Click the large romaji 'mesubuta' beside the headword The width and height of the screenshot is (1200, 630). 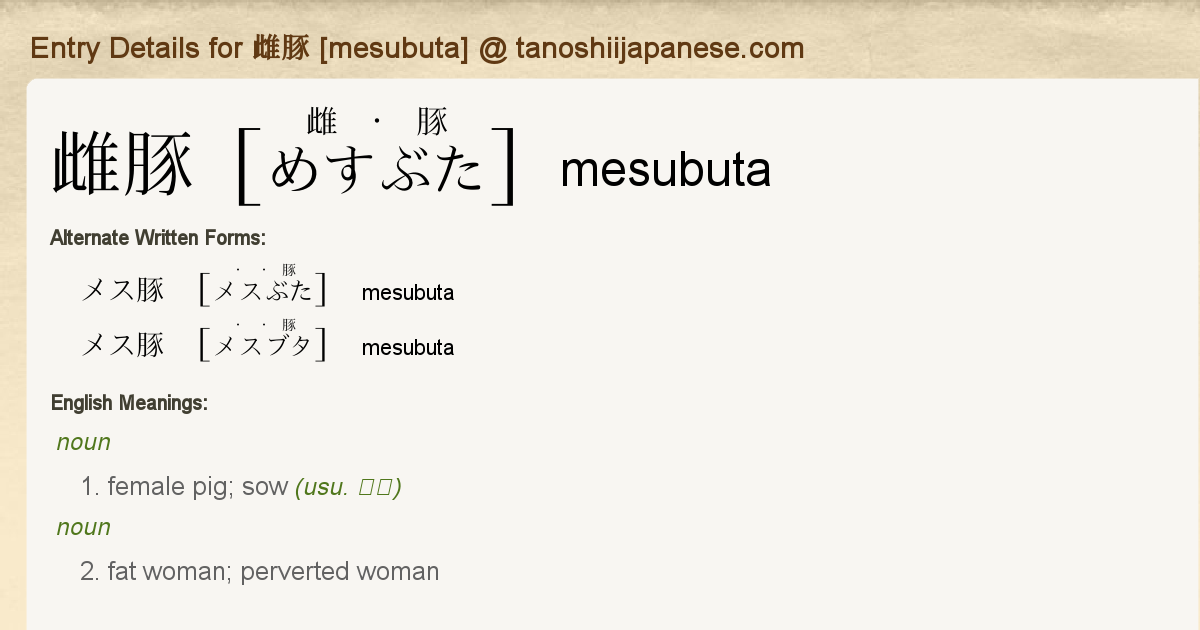click(x=665, y=170)
